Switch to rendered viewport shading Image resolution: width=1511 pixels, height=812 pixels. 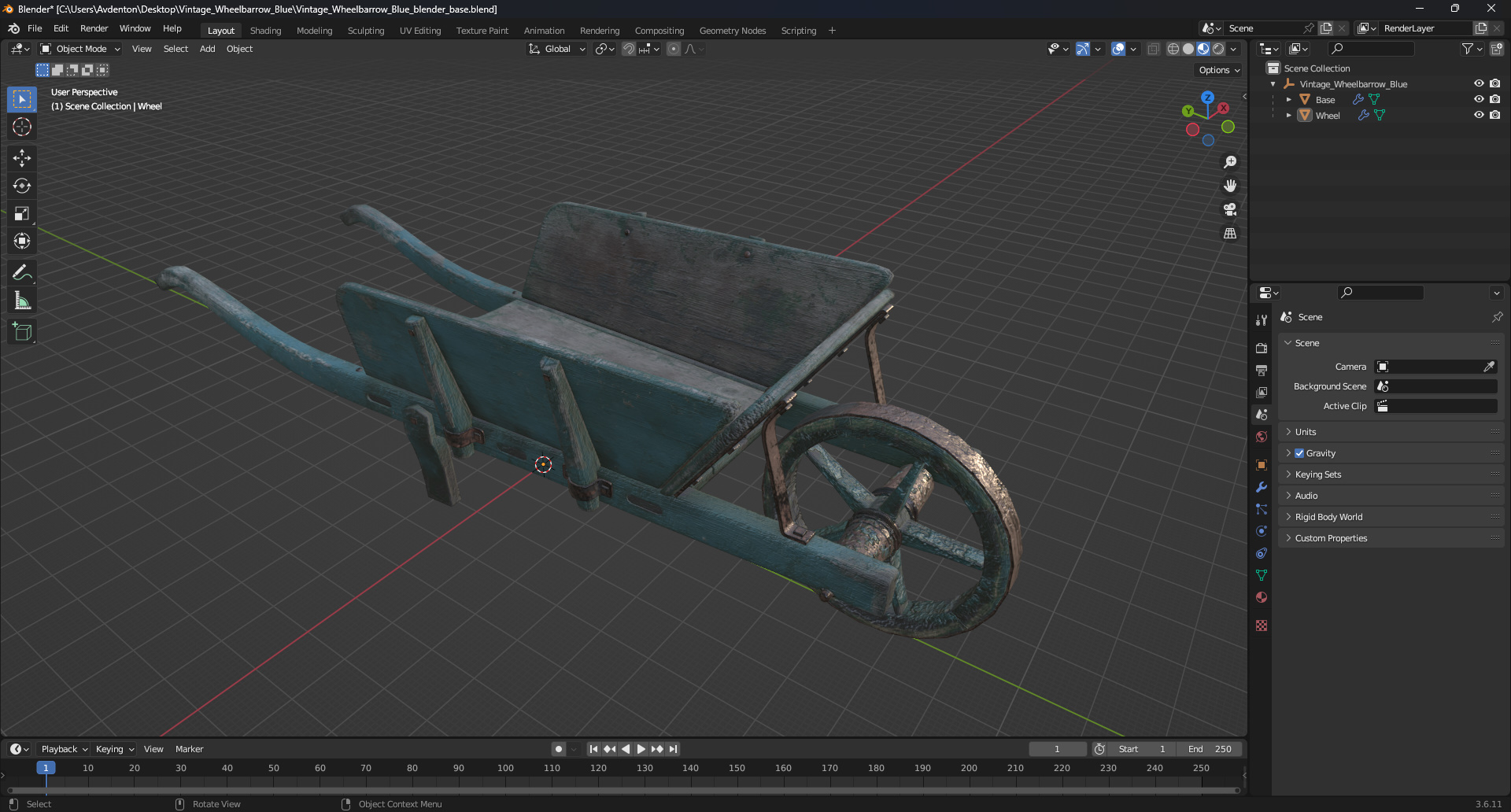(x=1218, y=49)
